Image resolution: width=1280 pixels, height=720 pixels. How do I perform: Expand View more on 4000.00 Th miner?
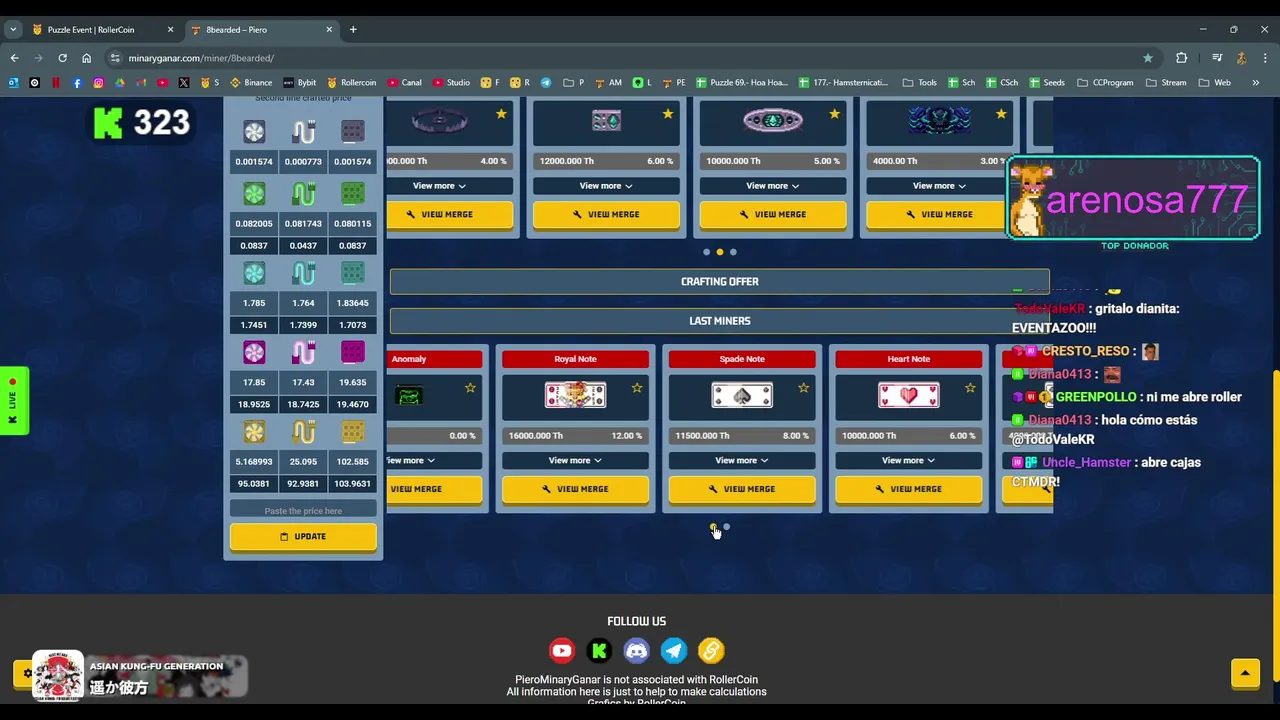(x=939, y=186)
